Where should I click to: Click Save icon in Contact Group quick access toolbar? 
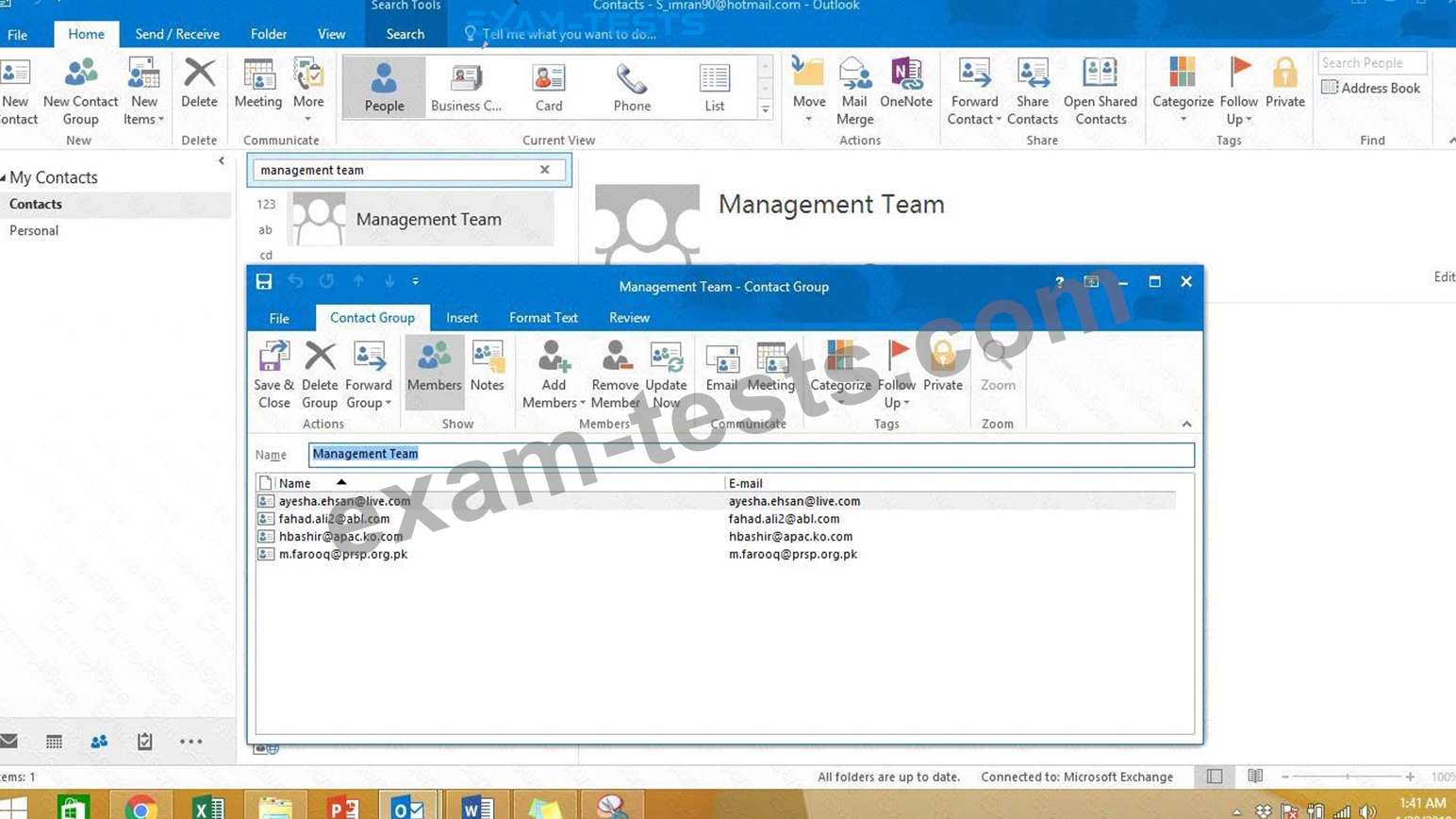click(x=264, y=281)
